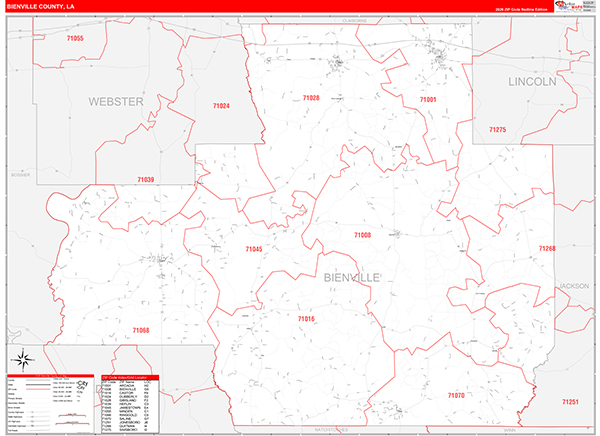The width and height of the screenshot is (600, 436).
Task: Select the 71068 ZIP code label
Action: 141,330
